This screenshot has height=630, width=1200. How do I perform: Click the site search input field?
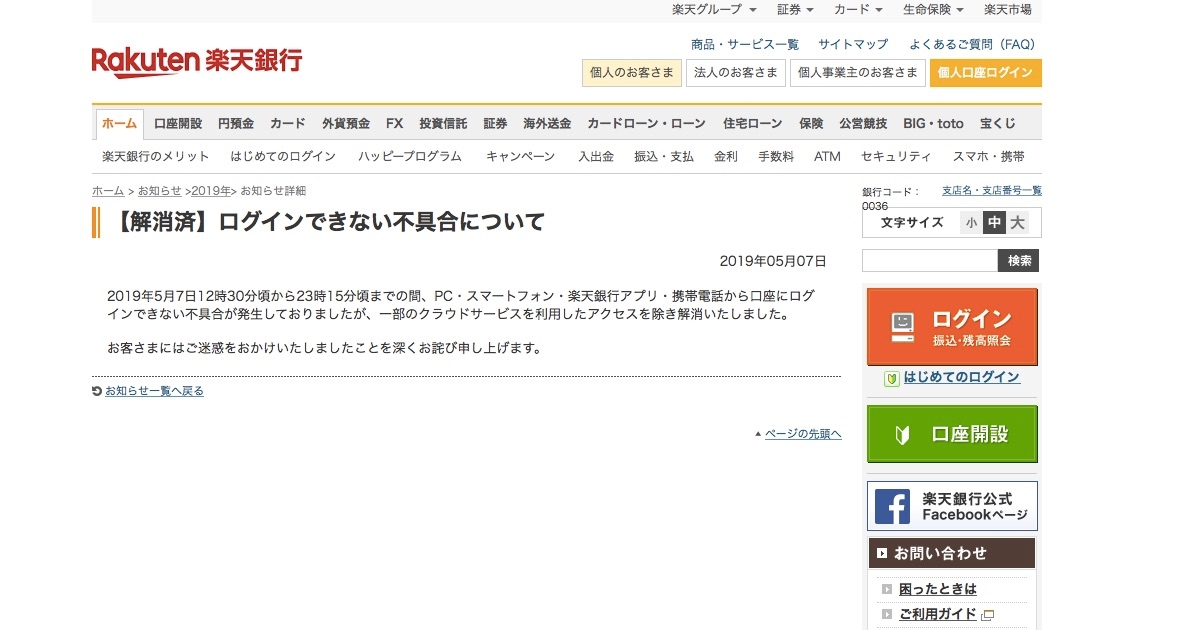[x=929, y=261]
